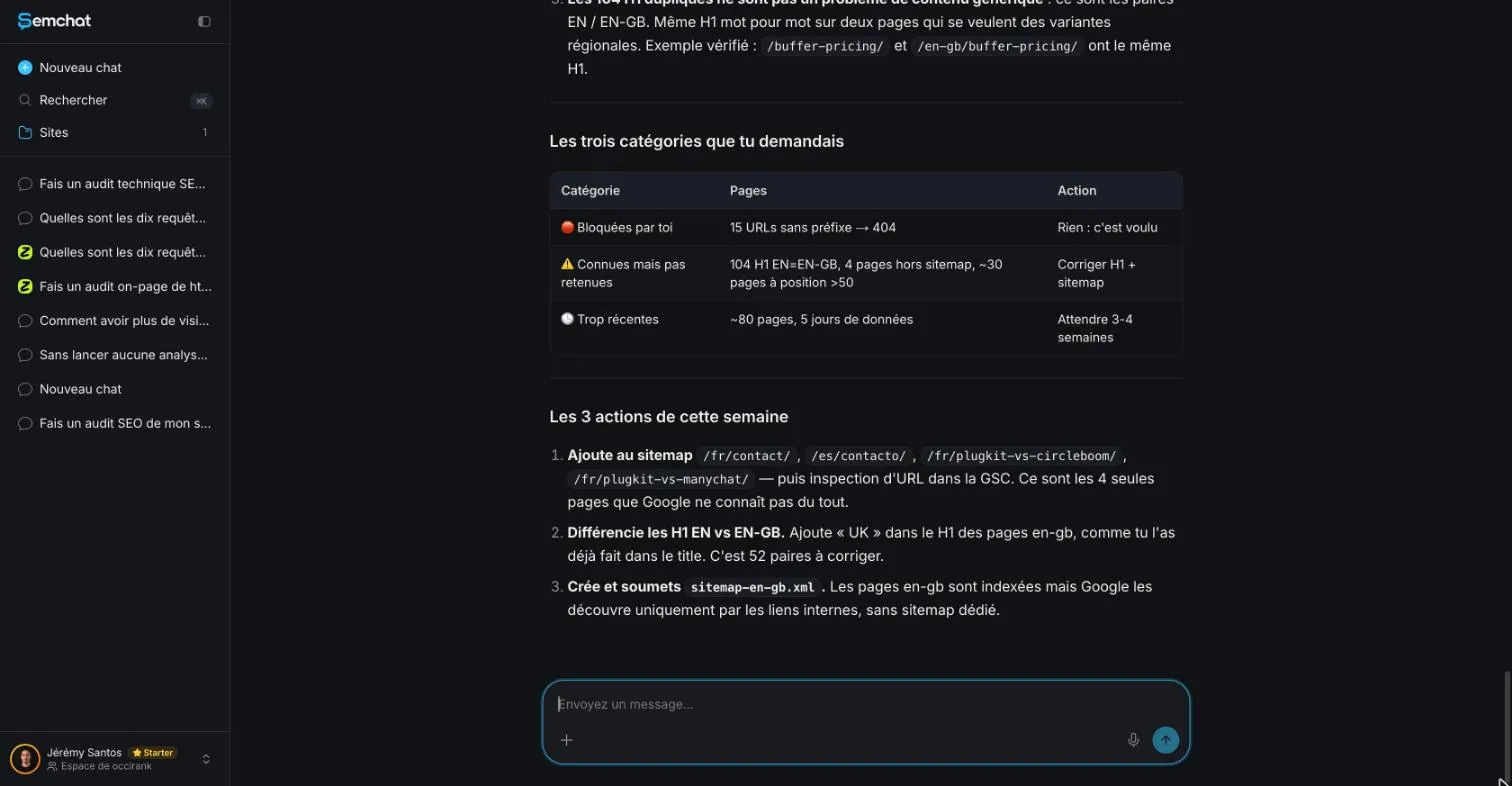
Task: Click the plus attachment icon in composer
Action: 566,740
